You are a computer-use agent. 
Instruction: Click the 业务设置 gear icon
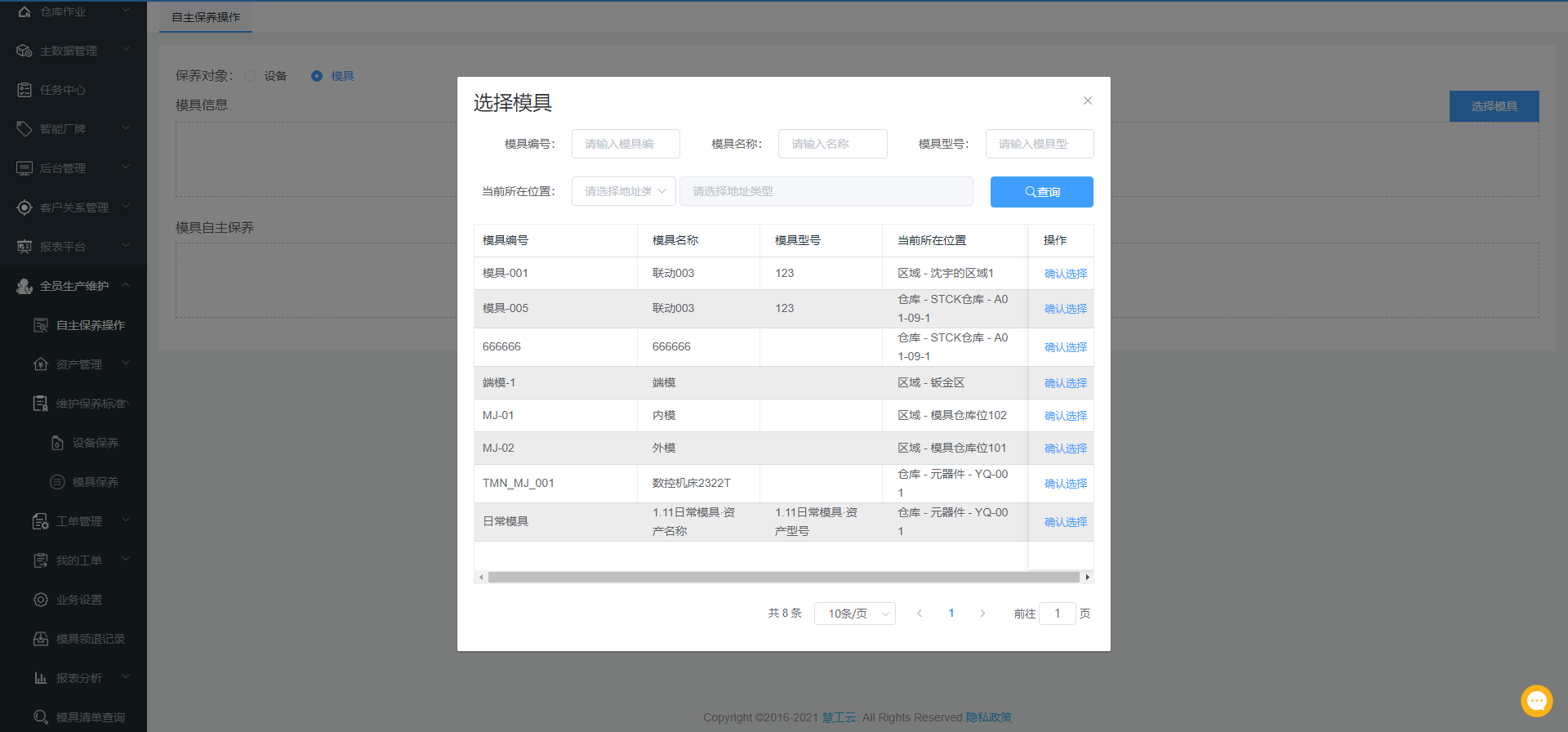41,600
